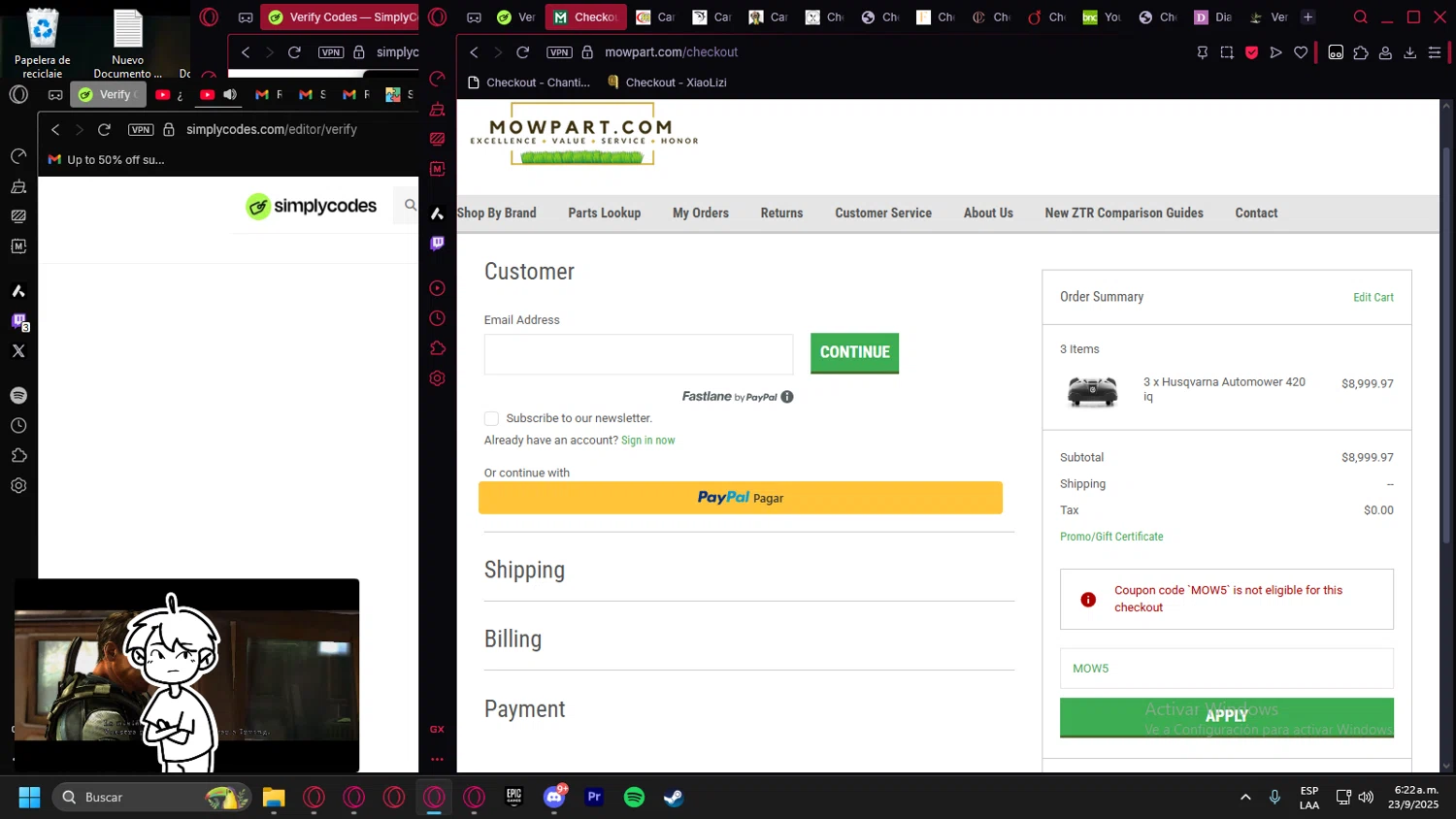Open downloads icon in mowpart browser toolbar
The image size is (1456, 819).
[1409, 52]
